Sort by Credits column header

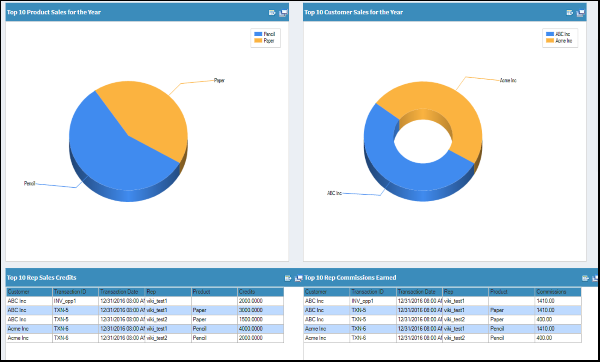click(x=261, y=292)
